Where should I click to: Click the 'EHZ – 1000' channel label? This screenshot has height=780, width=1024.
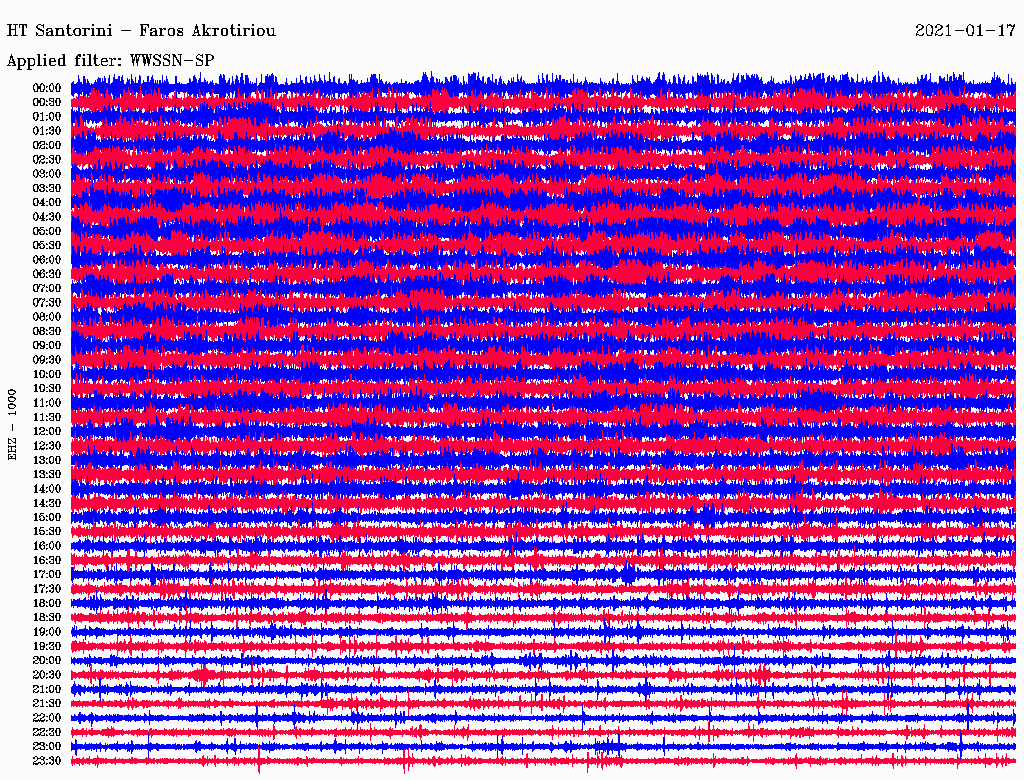tap(12, 425)
